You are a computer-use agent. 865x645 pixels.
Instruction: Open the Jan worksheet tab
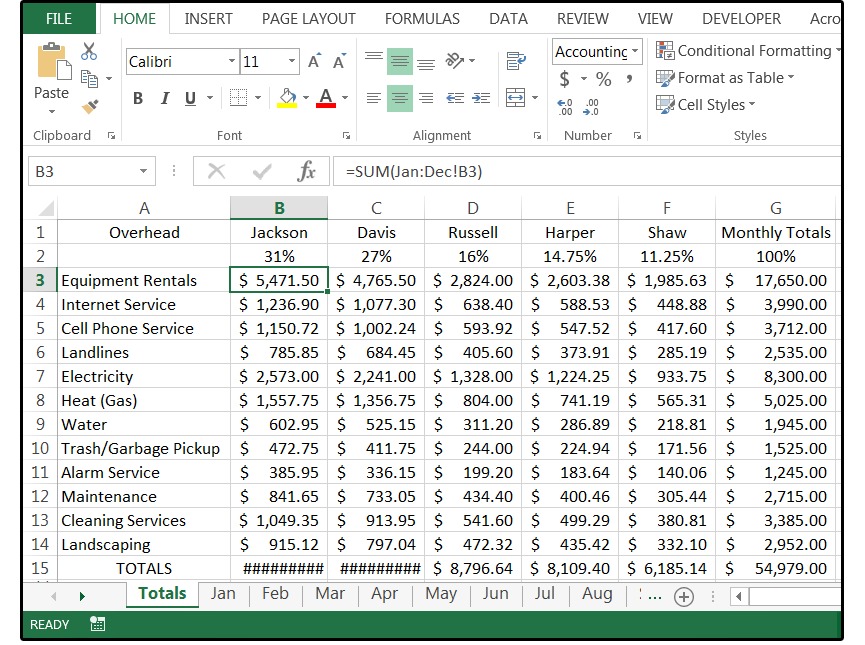(223, 594)
